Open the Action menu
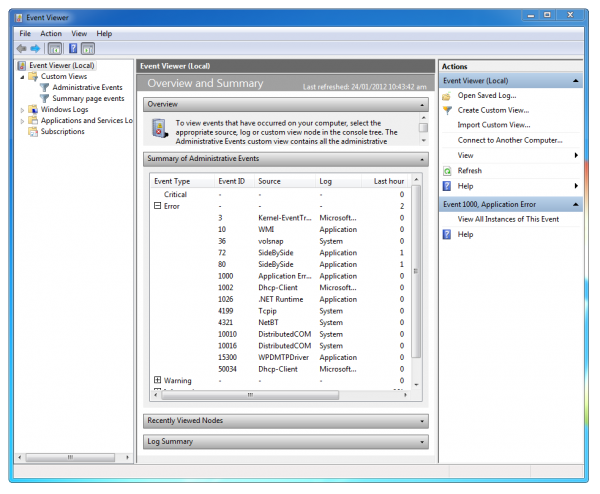600x494 pixels. (x=51, y=33)
